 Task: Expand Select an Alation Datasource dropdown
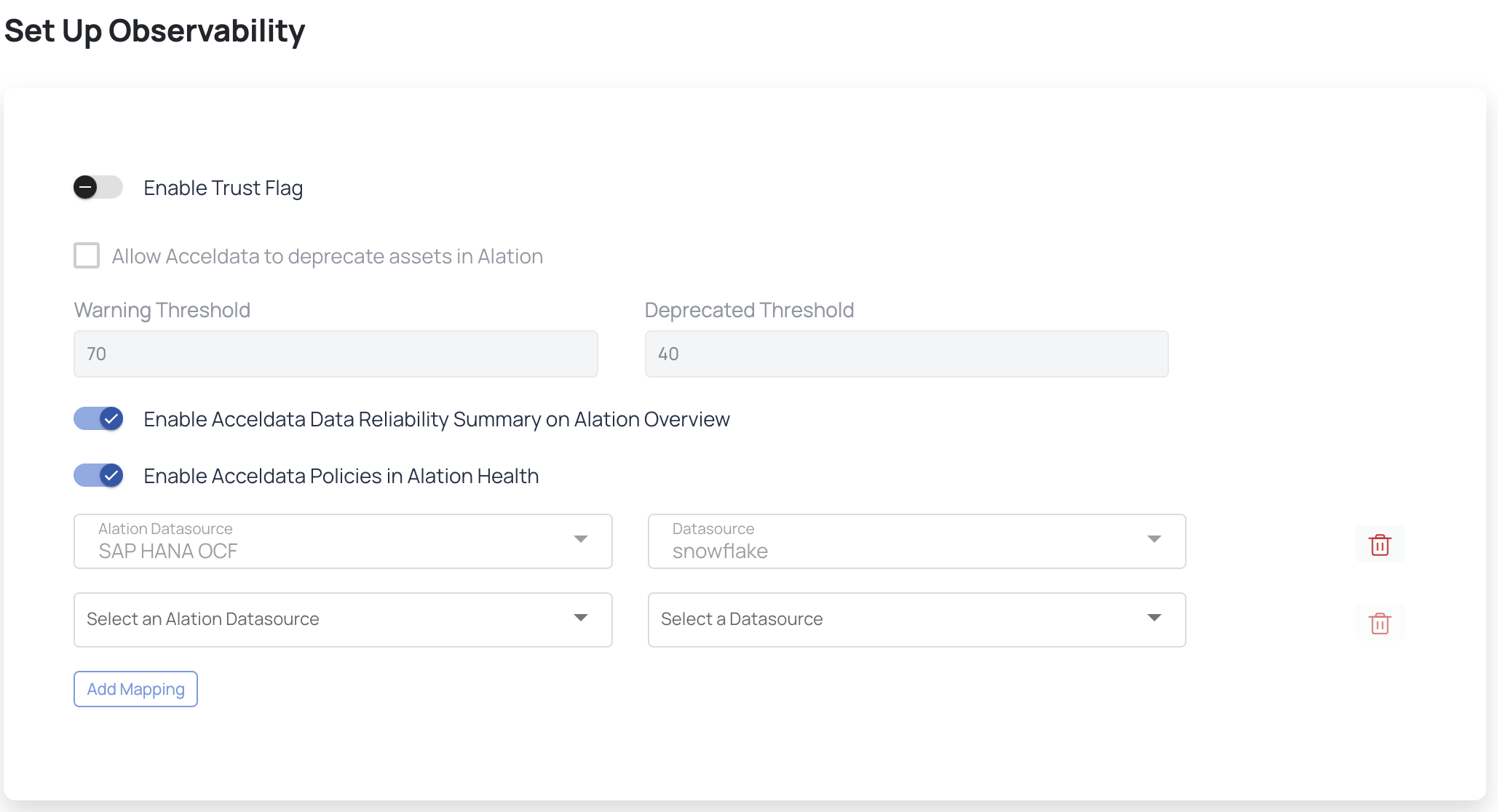point(343,620)
